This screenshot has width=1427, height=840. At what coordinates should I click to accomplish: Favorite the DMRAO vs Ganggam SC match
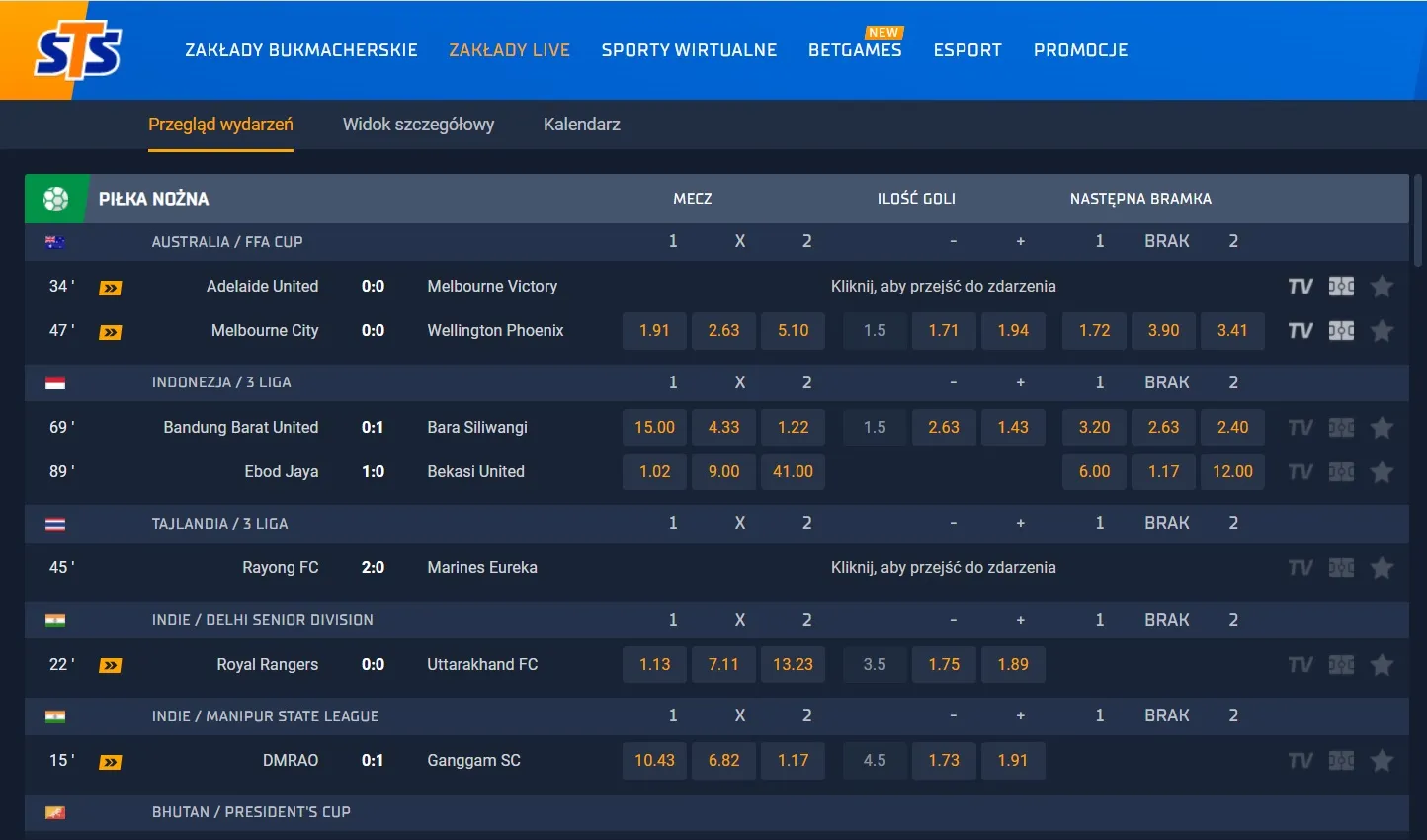(x=1382, y=760)
